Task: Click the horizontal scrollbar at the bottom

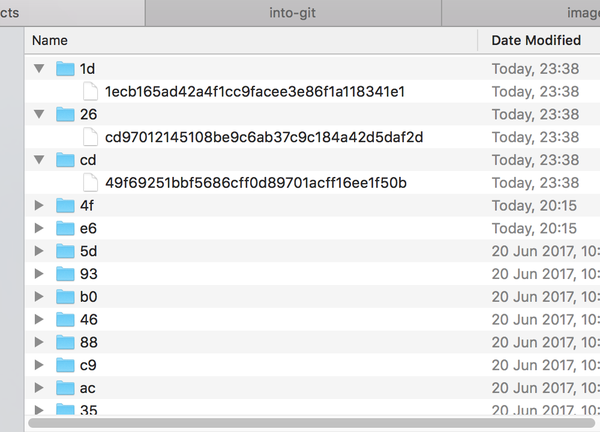Action: coord(300,423)
